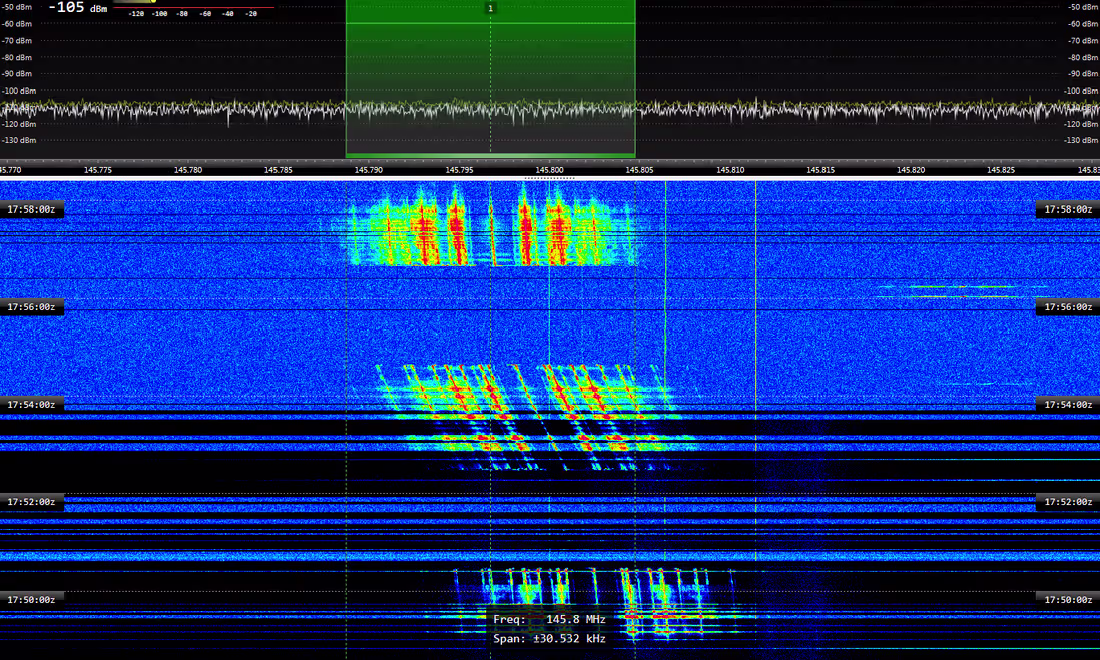Click the 17:54:00z timestamp on the waterfall's left side

pos(32,405)
